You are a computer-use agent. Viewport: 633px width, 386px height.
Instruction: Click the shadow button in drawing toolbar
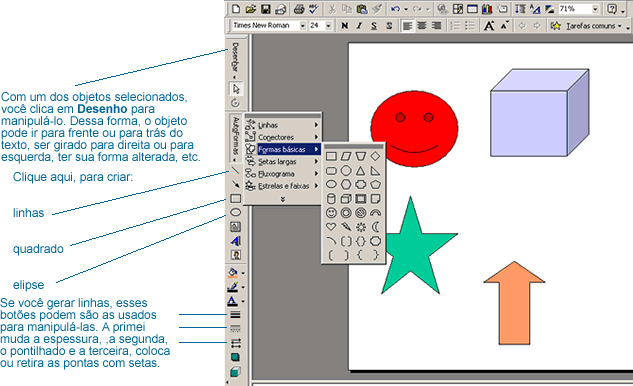[236, 357]
